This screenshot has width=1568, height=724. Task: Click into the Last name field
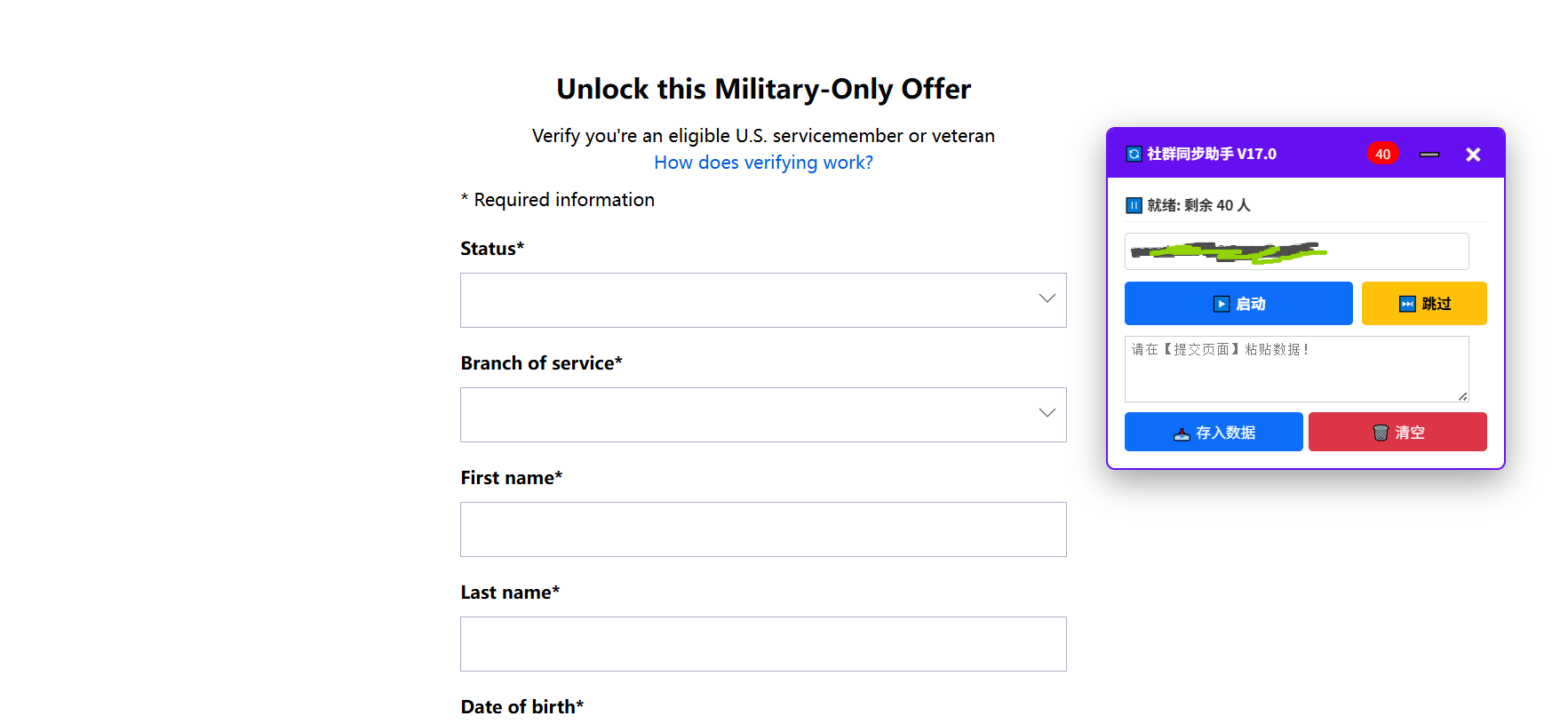[763, 644]
